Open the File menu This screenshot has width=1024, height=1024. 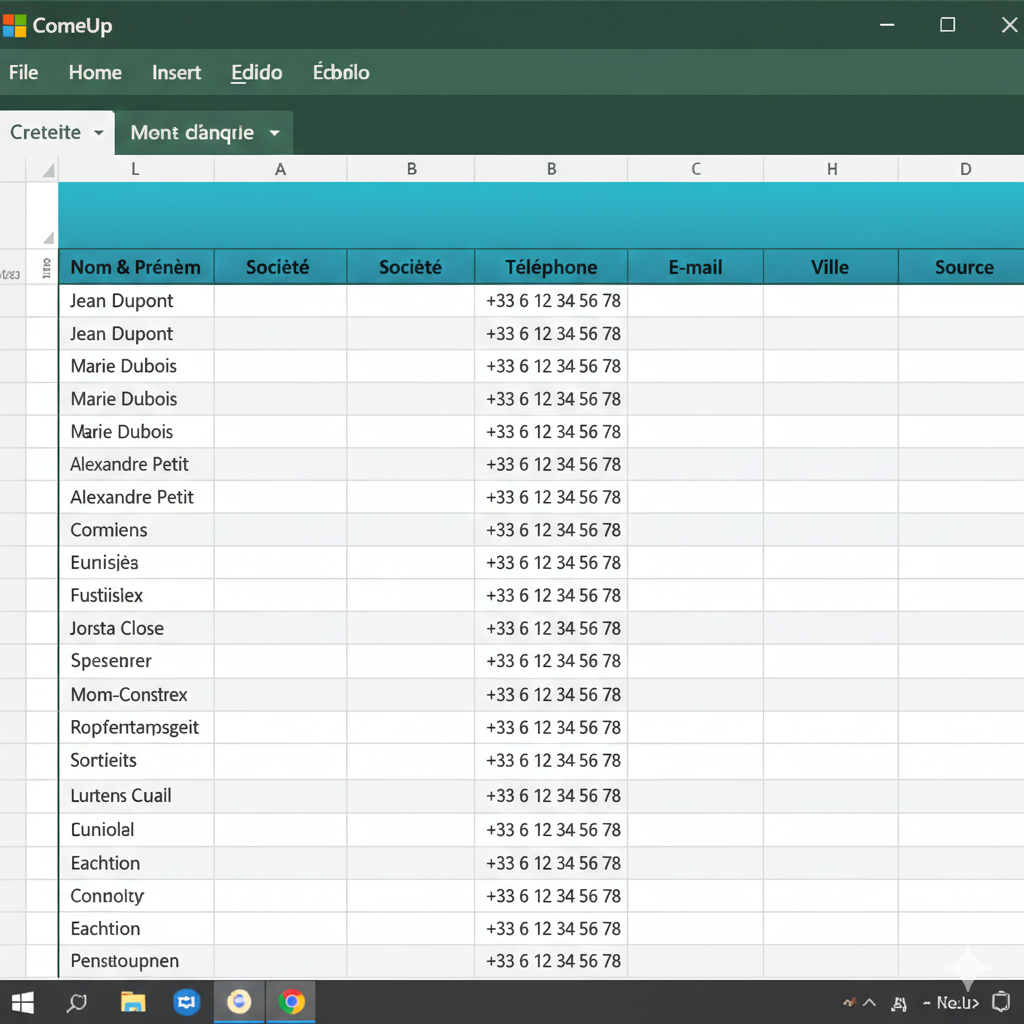click(23, 73)
